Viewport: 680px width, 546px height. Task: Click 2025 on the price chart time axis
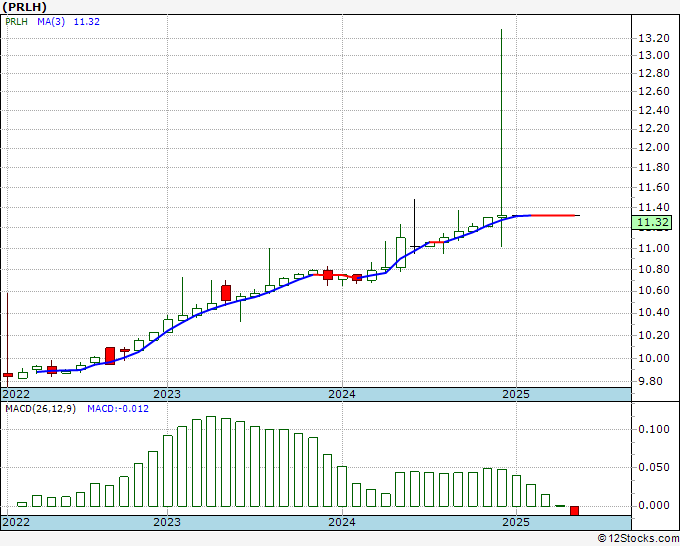pyautogui.click(x=516, y=394)
